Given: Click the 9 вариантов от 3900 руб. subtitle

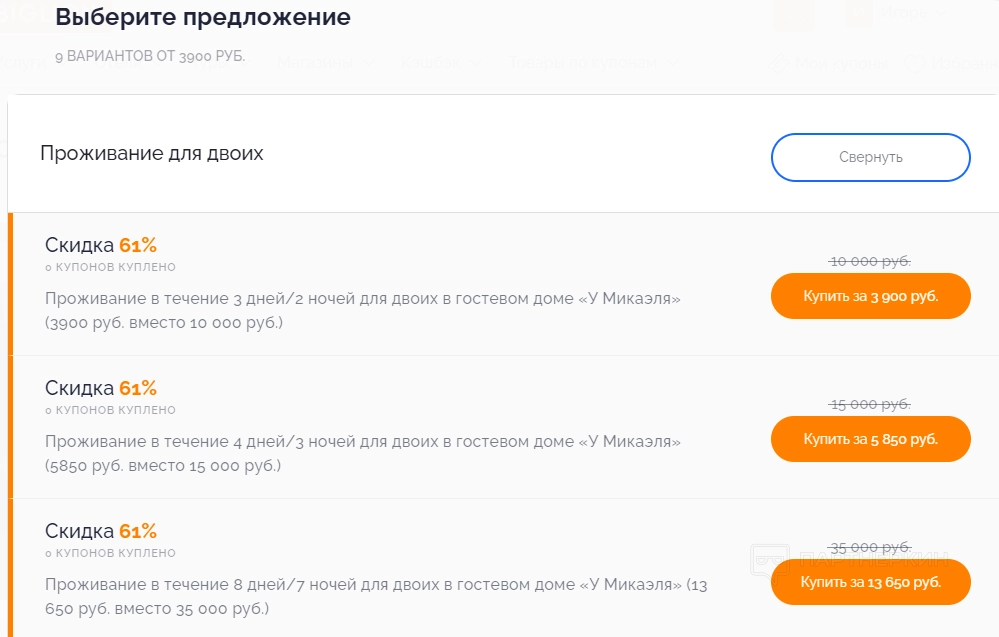Looking at the screenshot, I should (150, 57).
